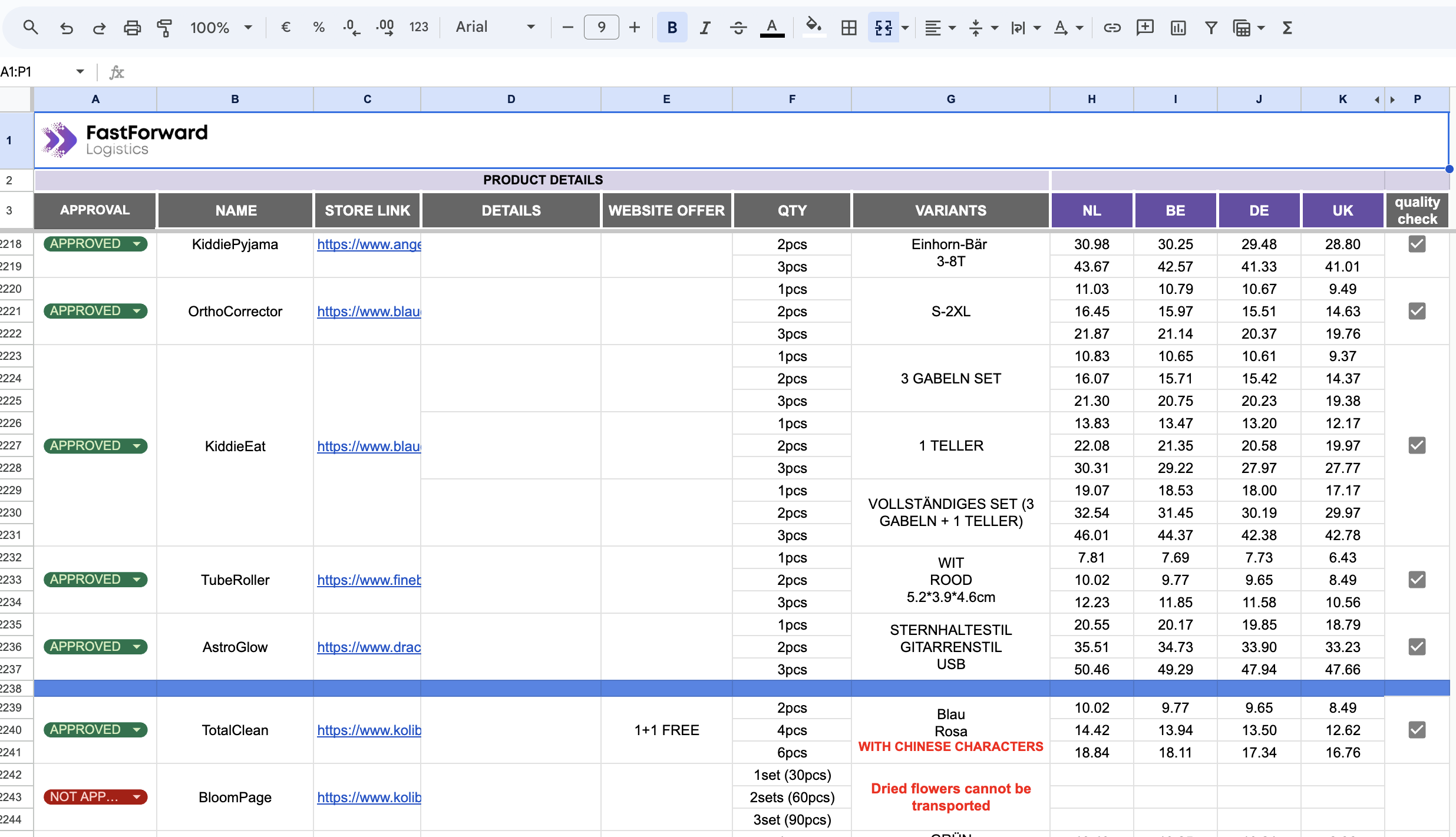Open the name box dropdown arrow
This screenshot has width=1456, height=837.
pyautogui.click(x=80, y=72)
